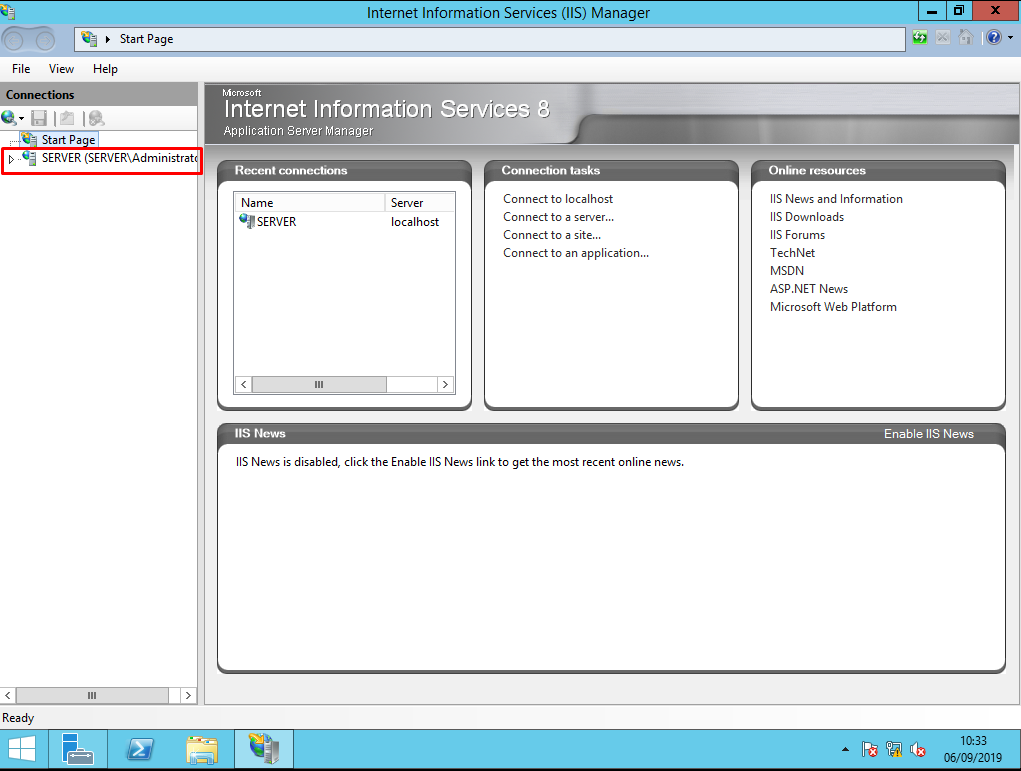The height and width of the screenshot is (771, 1021).
Task: Open File Explorer from taskbar
Action: pyautogui.click(x=202, y=749)
